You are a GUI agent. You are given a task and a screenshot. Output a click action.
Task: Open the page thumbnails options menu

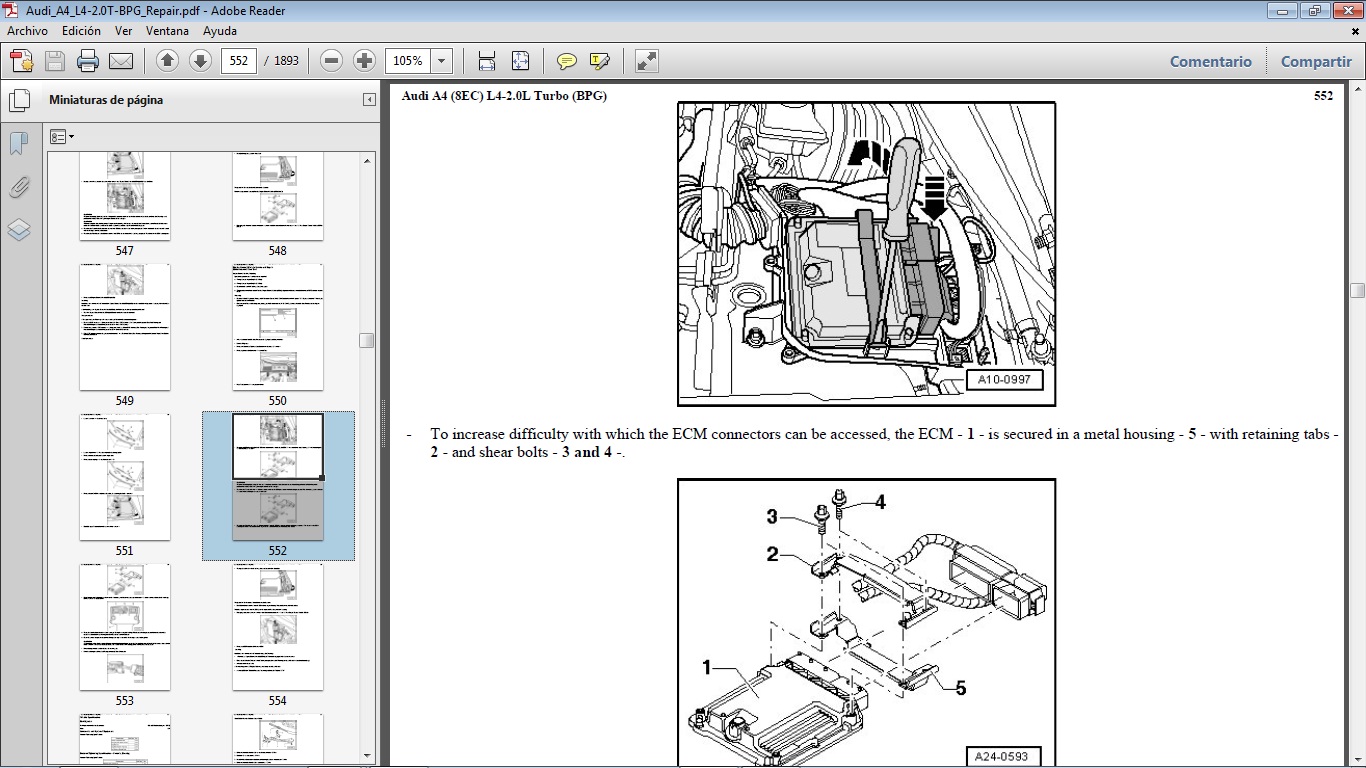pos(62,136)
